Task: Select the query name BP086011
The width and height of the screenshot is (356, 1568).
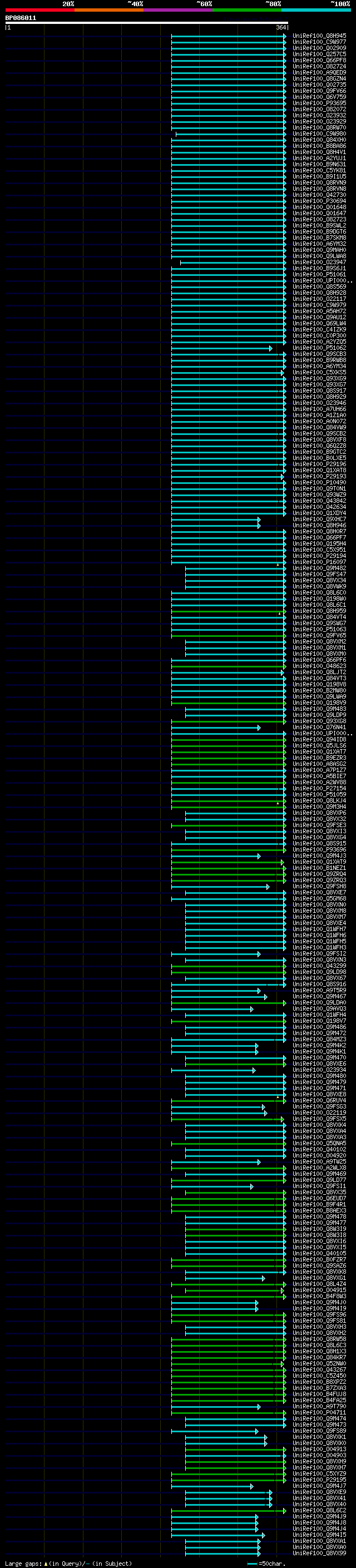Action: [x=21, y=18]
